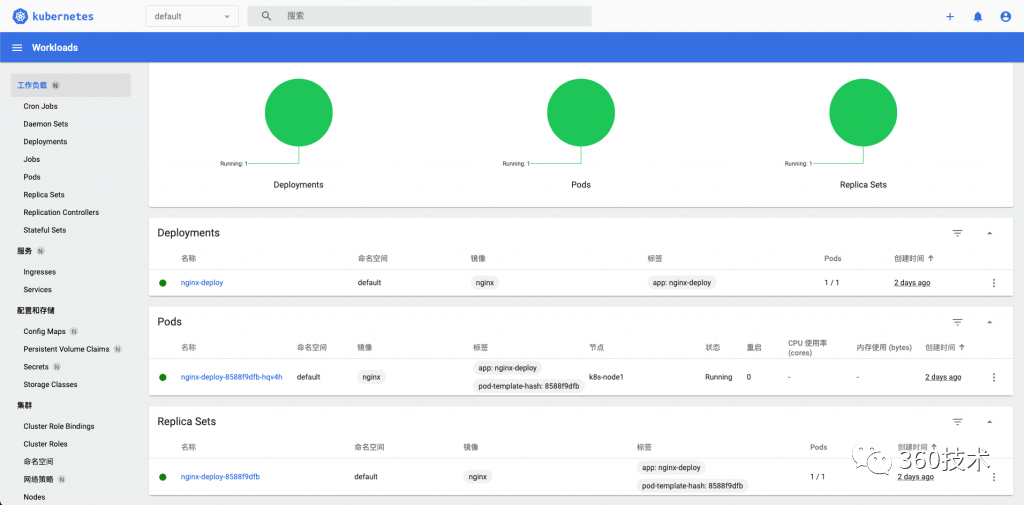Open the hamburger navigation menu
The image size is (1024, 505).
click(18, 48)
